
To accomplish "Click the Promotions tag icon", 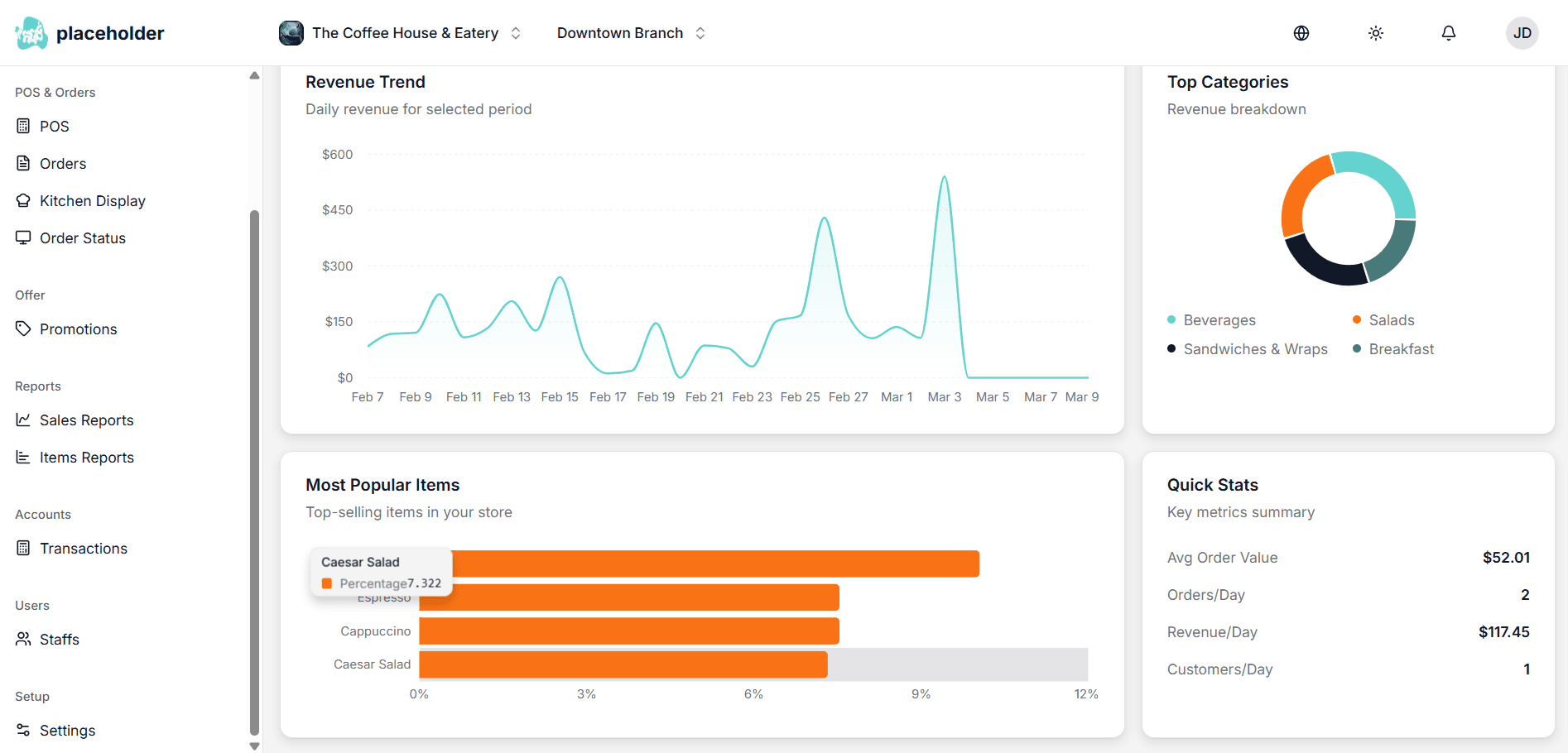I will coord(23,329).
